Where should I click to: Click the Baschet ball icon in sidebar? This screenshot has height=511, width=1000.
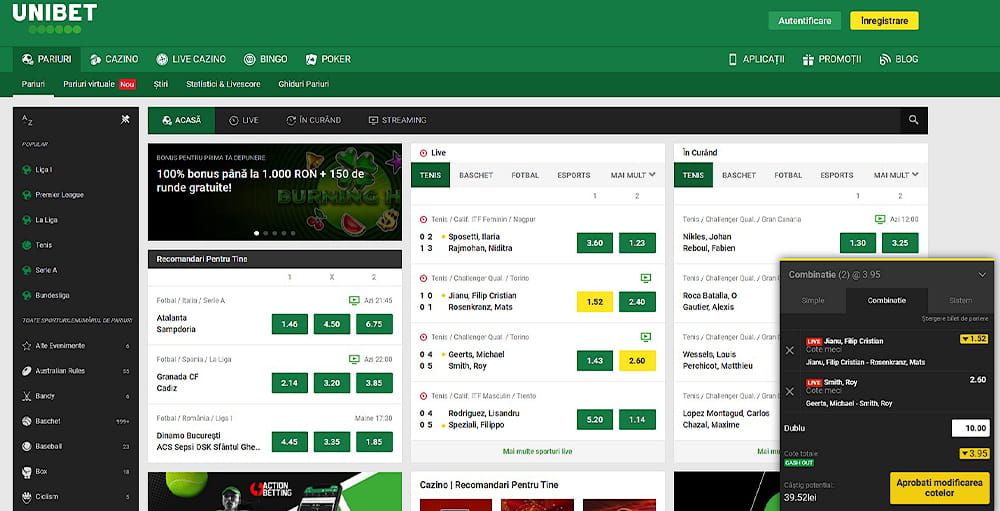pyautogui.click(x=26, y=421)
